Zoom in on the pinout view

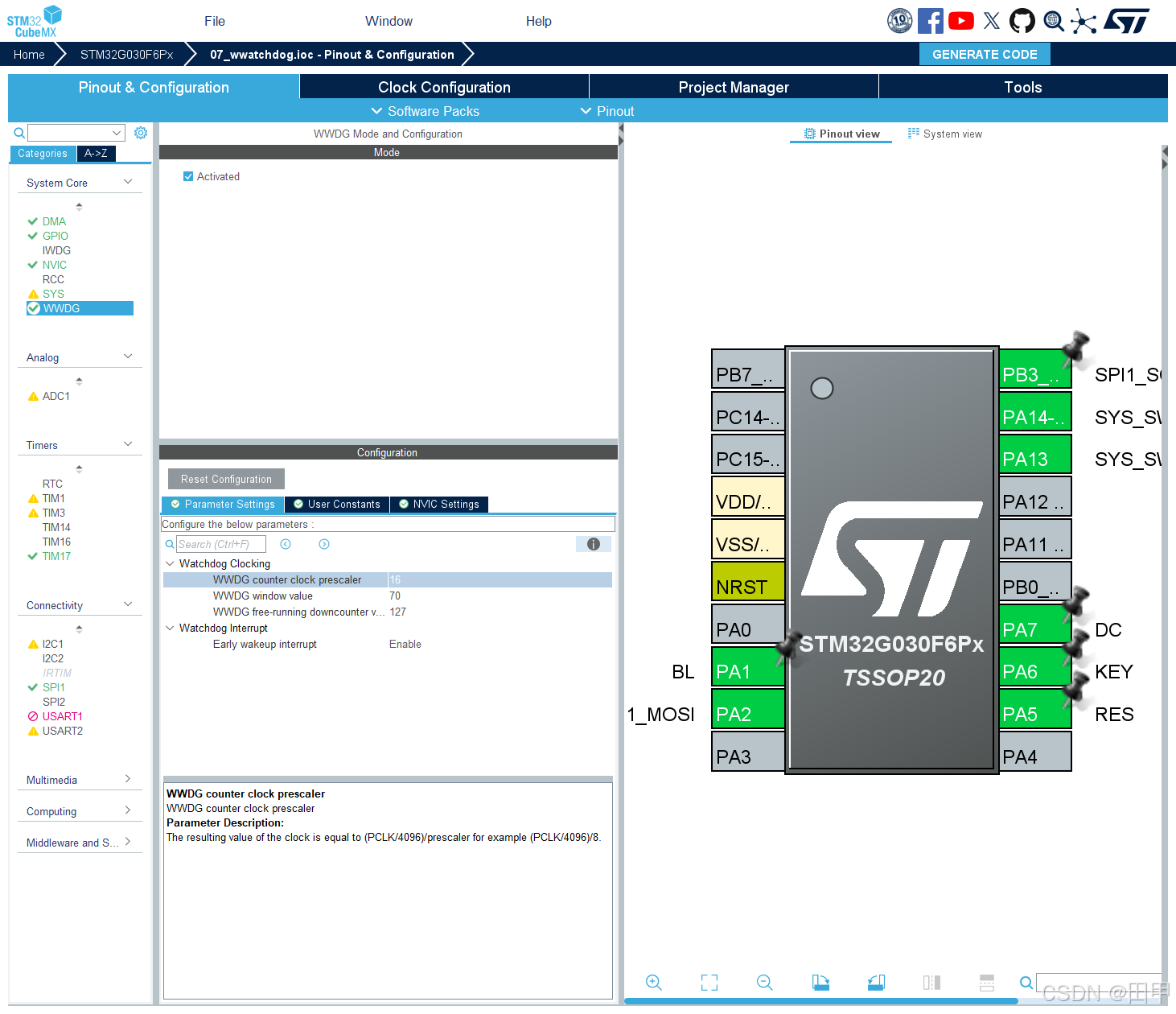[x=654, y=983]
